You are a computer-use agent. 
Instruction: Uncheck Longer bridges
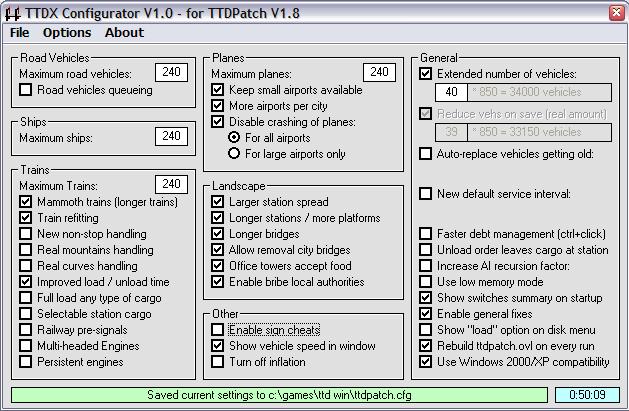coord(217,233)
